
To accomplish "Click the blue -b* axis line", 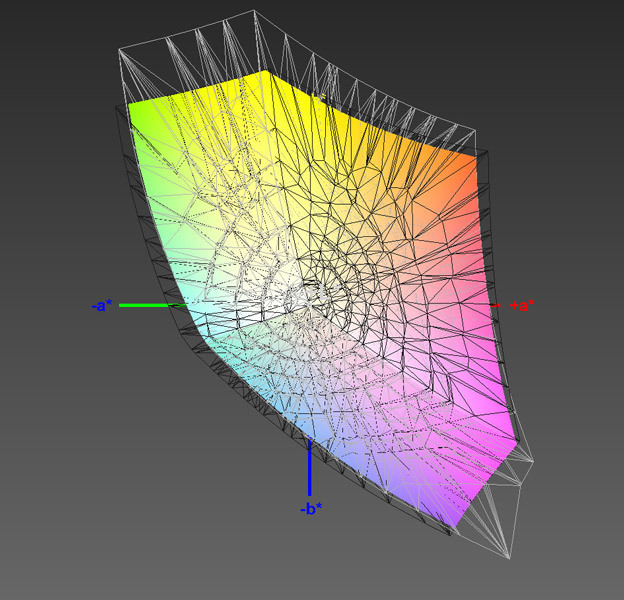I will tap(310, 467).
